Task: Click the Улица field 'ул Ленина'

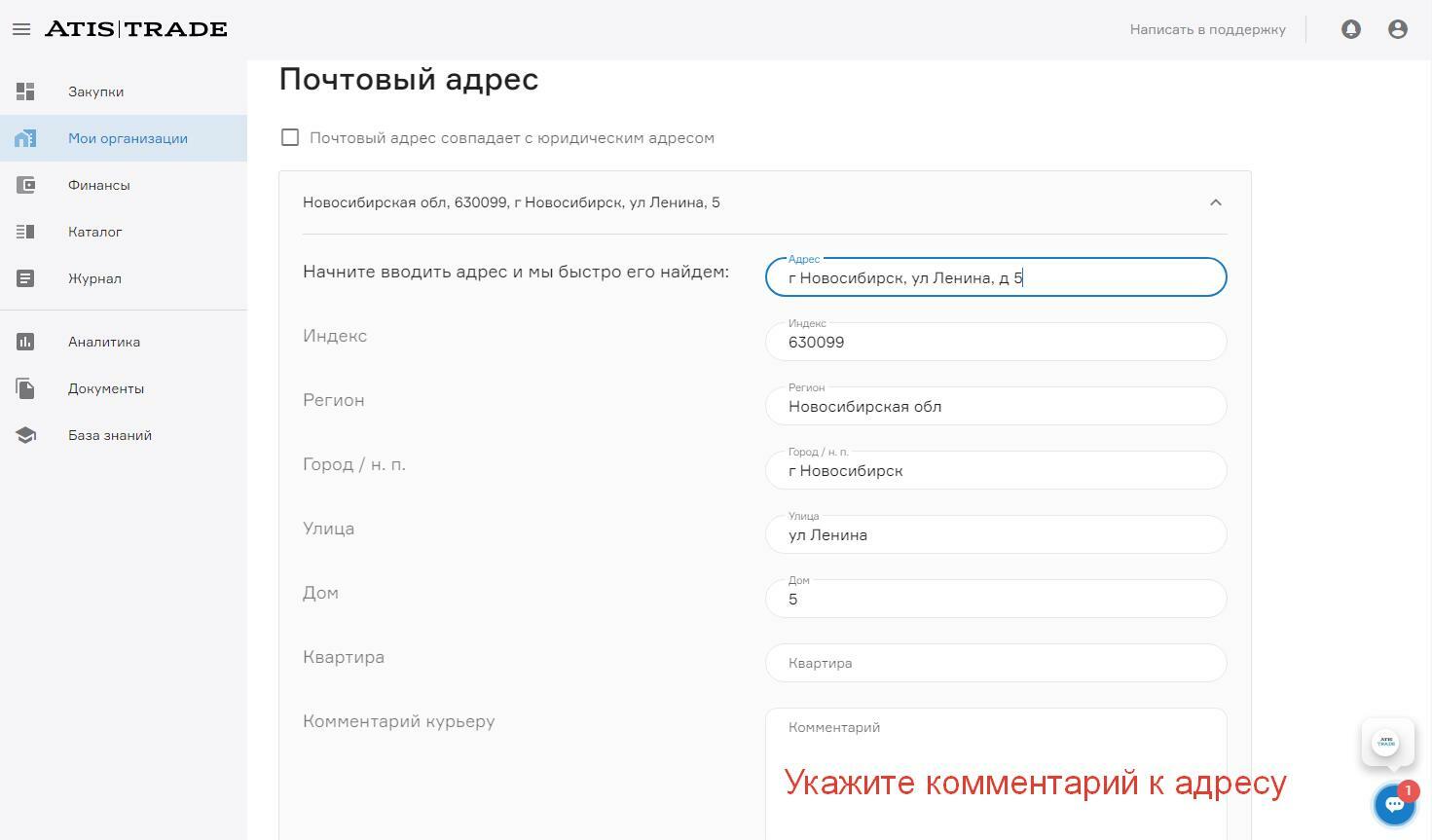Action: [x=996, y=534]
